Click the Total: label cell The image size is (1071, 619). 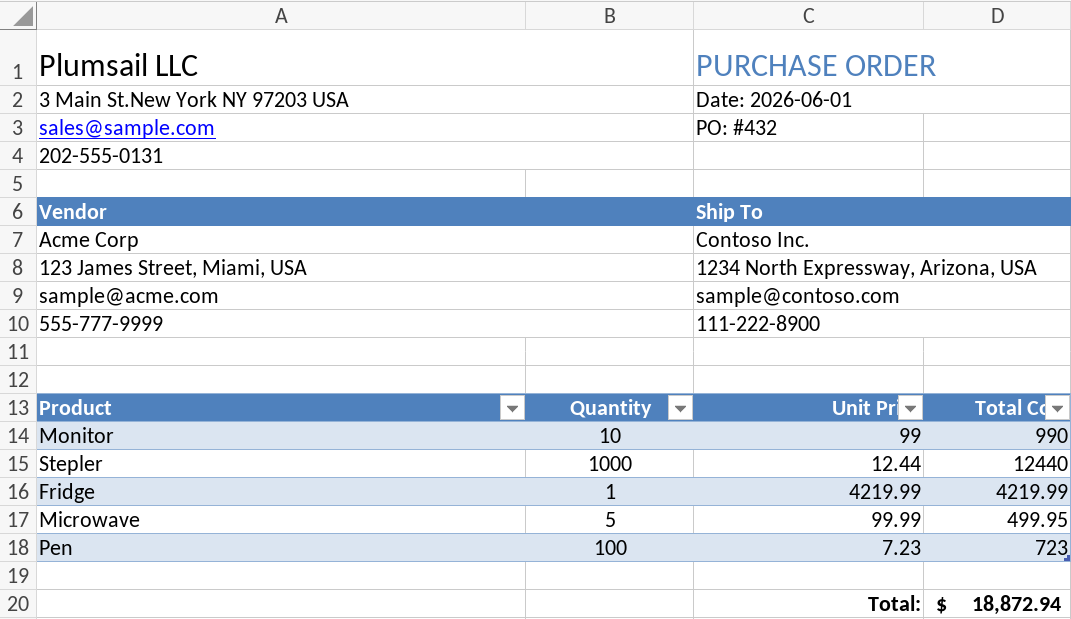click(x=808, y=604)
